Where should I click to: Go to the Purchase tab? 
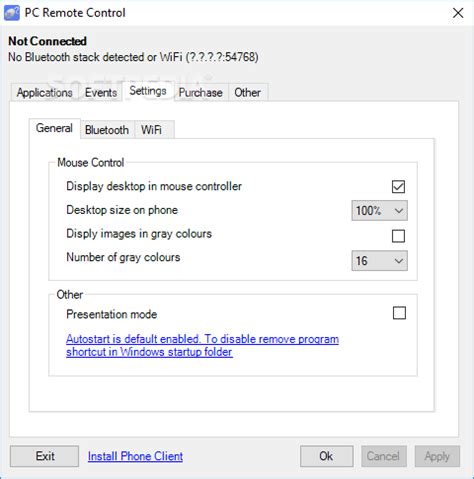coord(200,92)
